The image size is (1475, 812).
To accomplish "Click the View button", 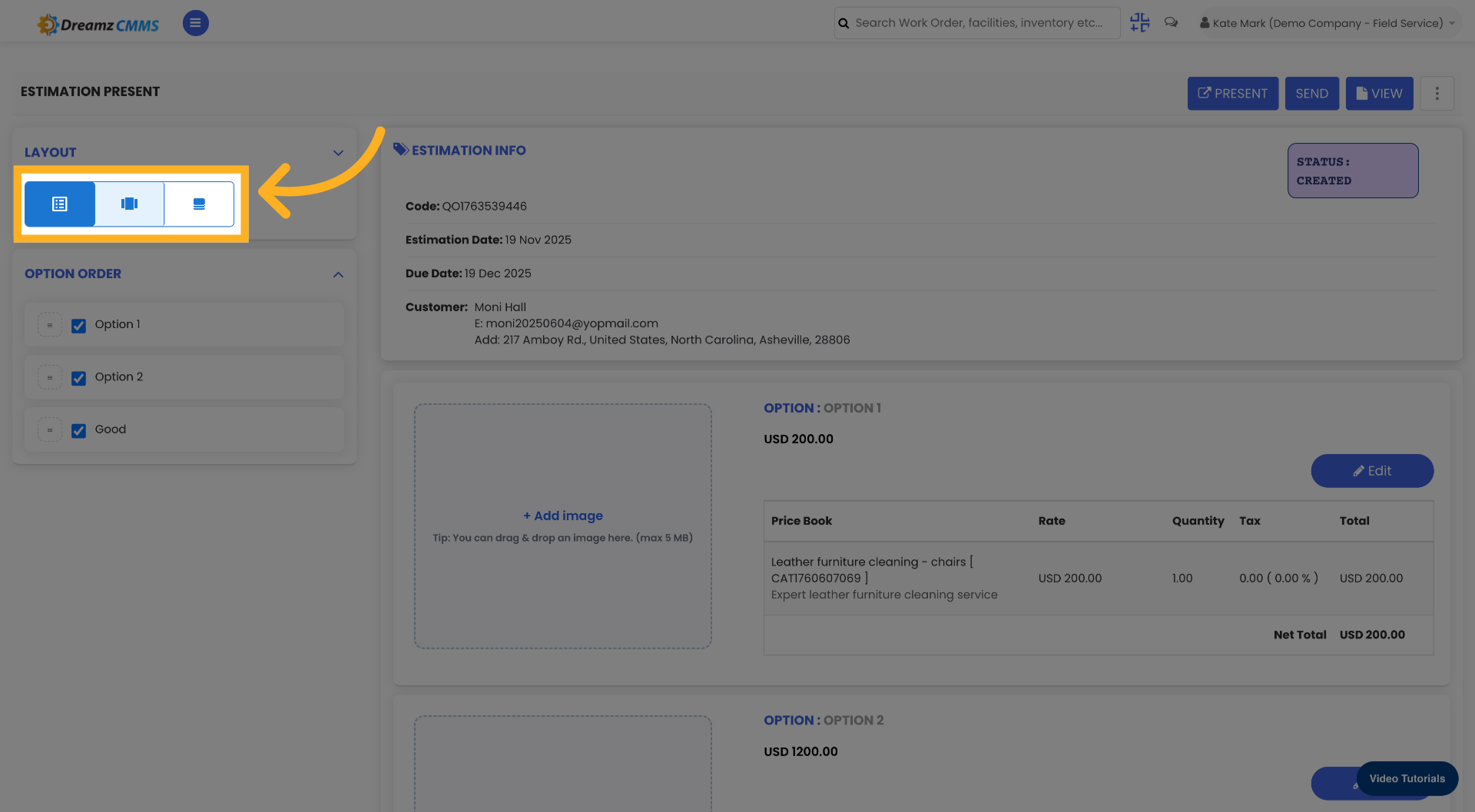I will pyautogui.click(x=1380, y=94).
